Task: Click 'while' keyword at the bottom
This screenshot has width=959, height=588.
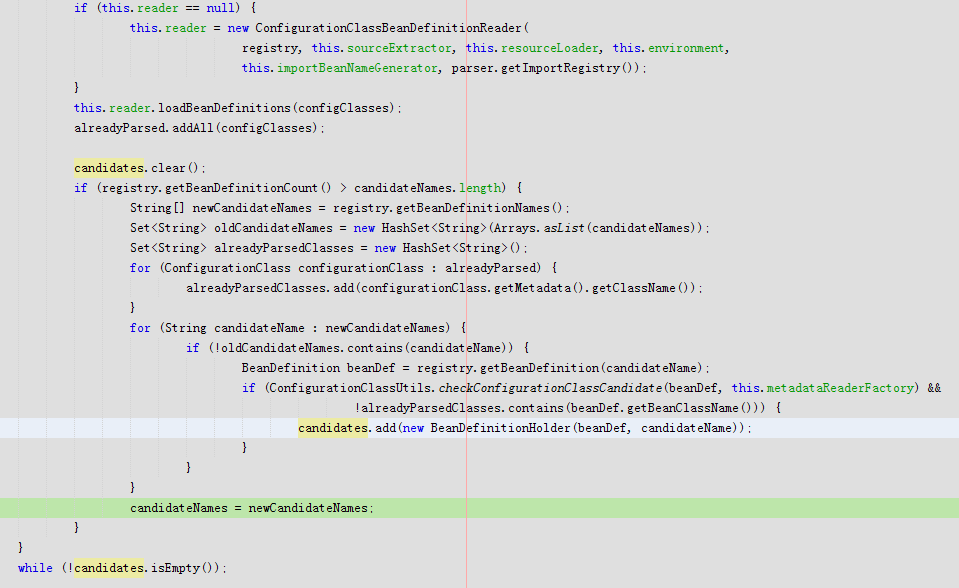Action: click(x=35, y=568)
